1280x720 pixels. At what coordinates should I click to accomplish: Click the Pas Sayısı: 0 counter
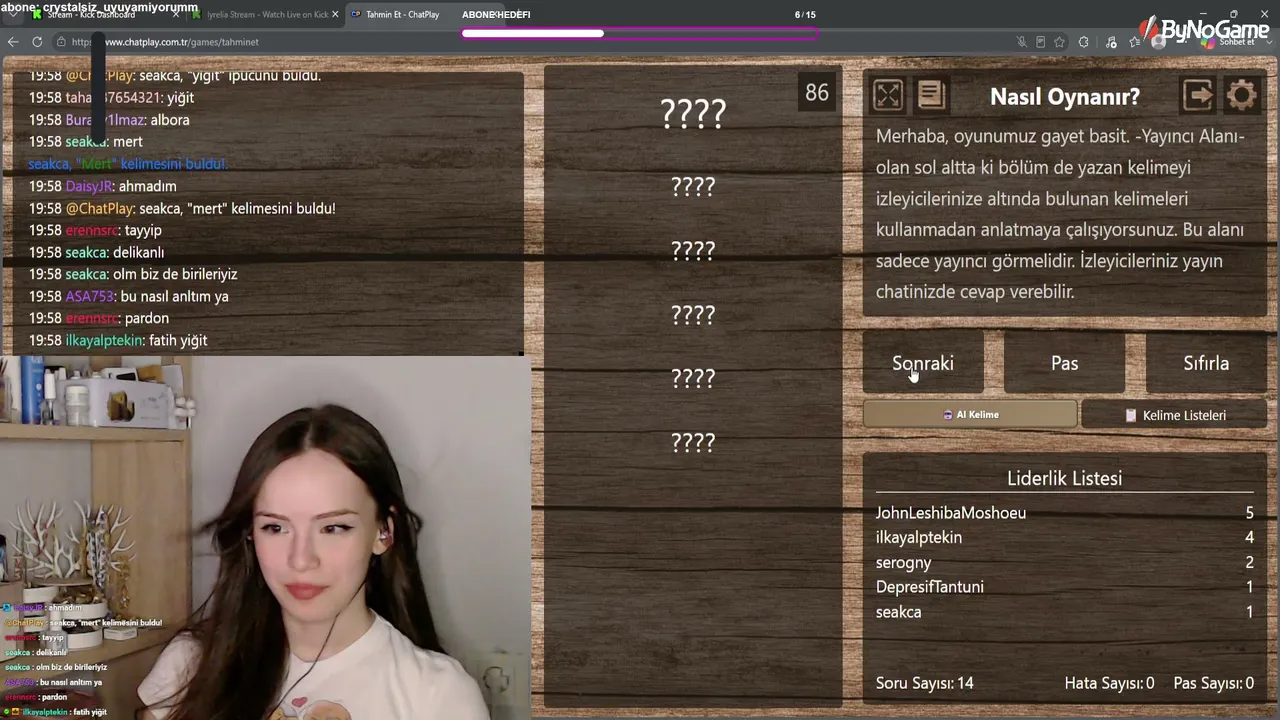1213,683
